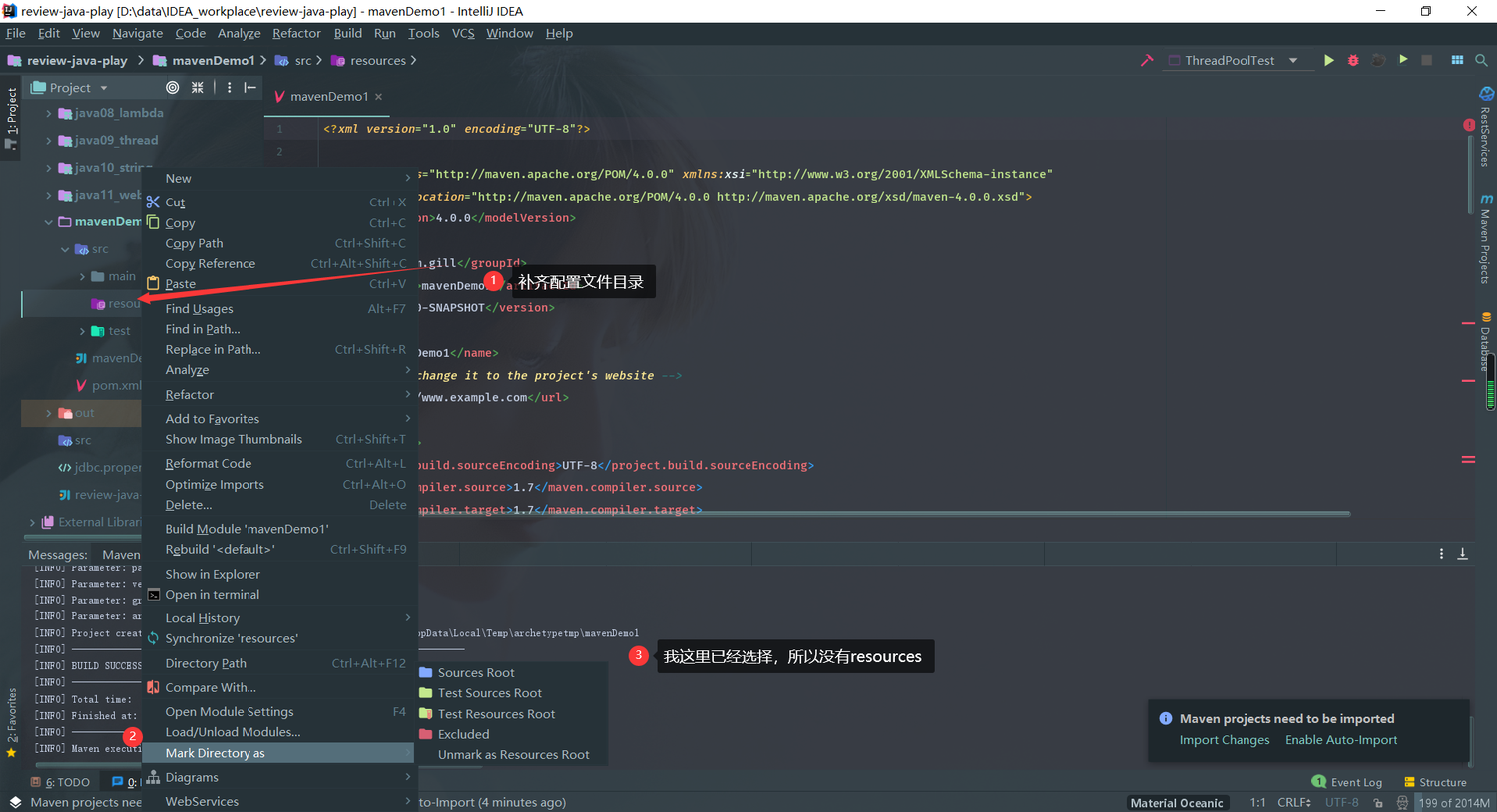Click the gray Stop square icon

1427,60
